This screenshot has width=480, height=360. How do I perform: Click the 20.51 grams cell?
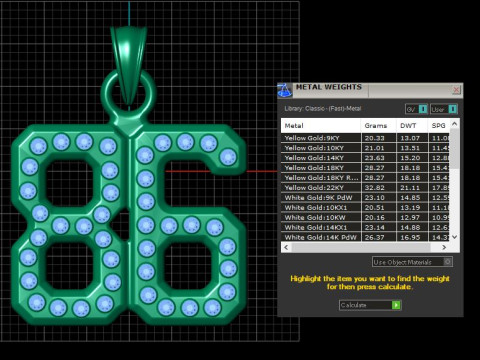point(379,208)
